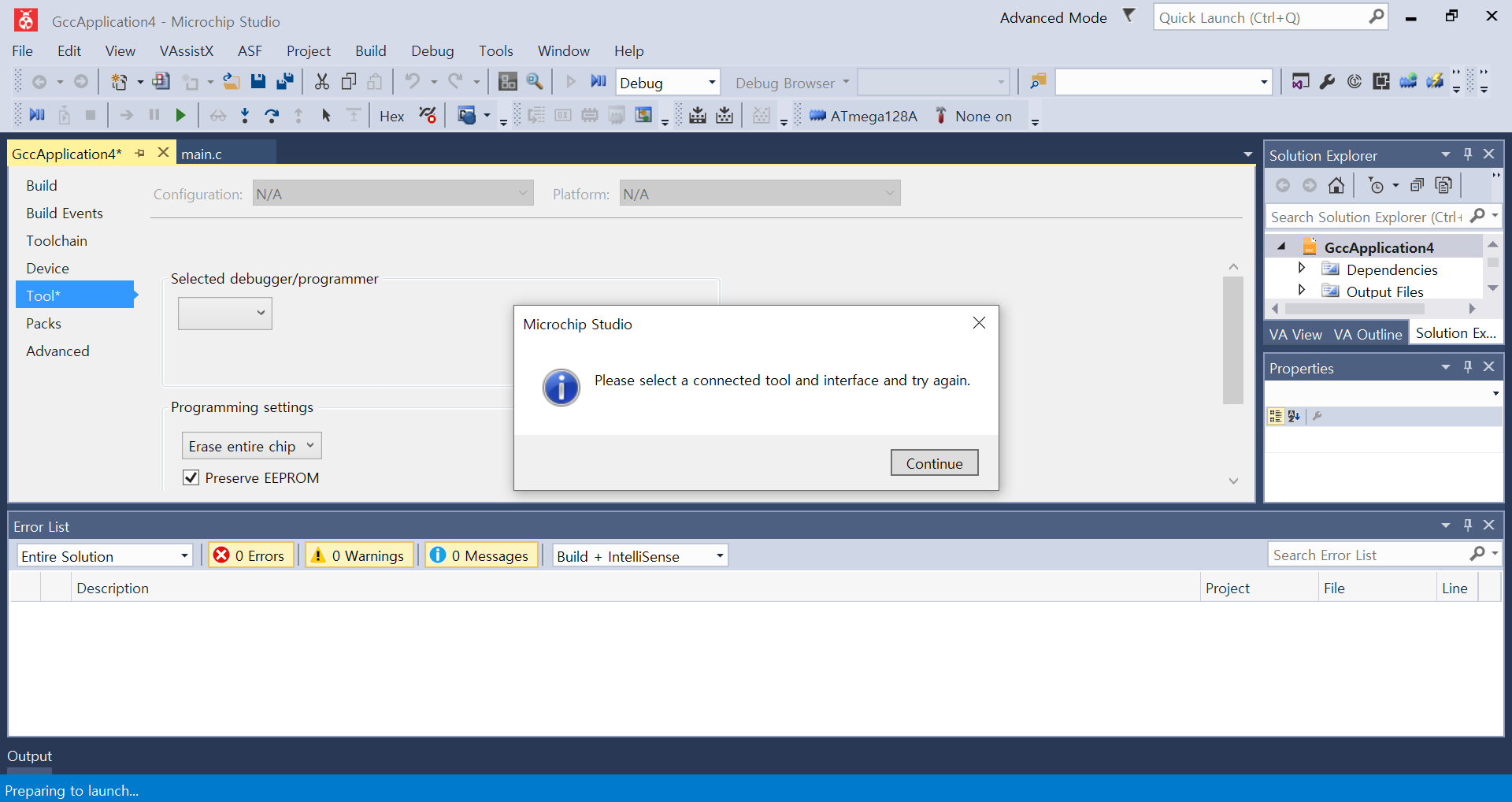
Task: Click the blue info icon in dialog
Action: [561, 387]
